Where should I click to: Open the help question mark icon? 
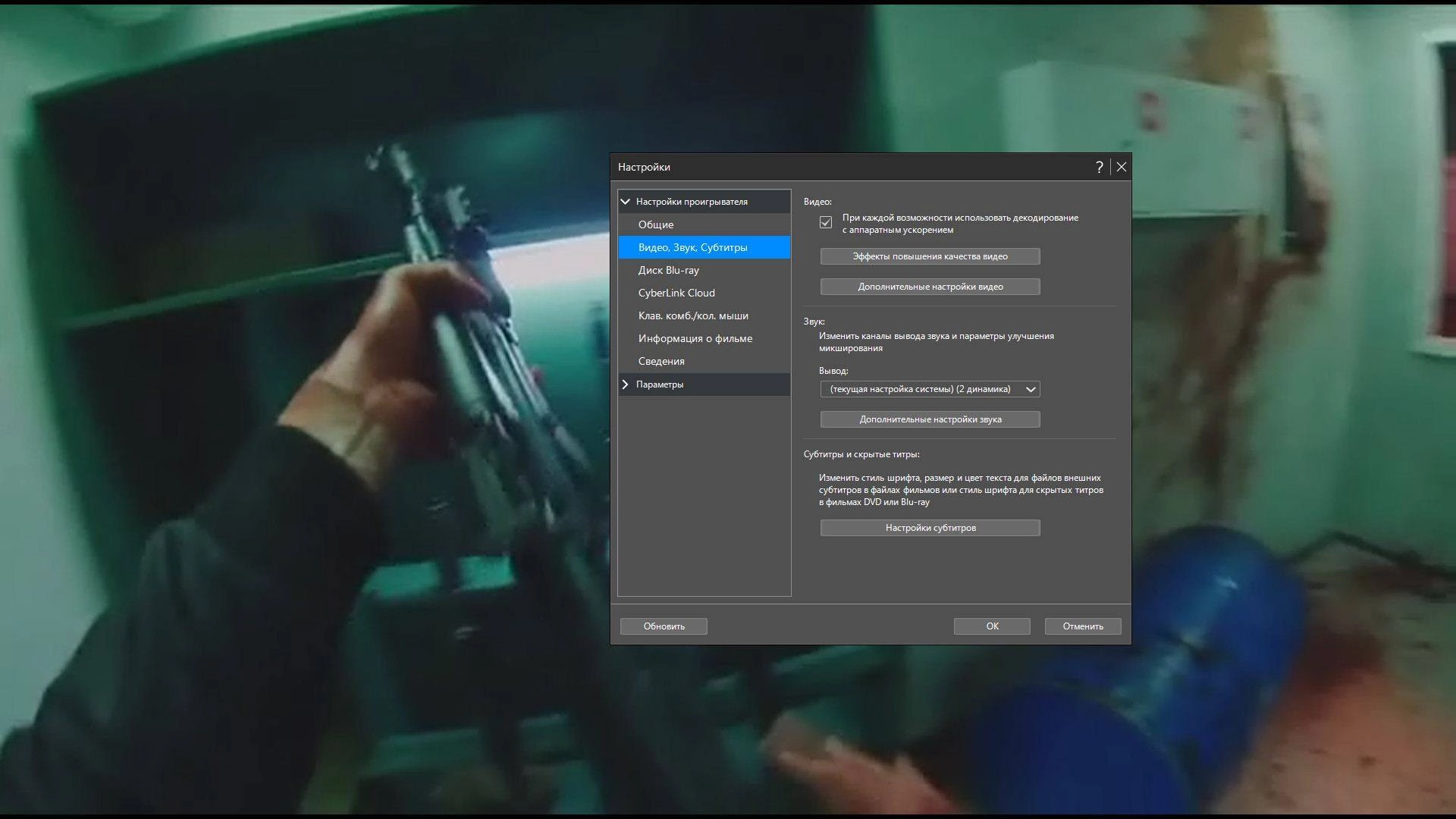click(1099, 167)
